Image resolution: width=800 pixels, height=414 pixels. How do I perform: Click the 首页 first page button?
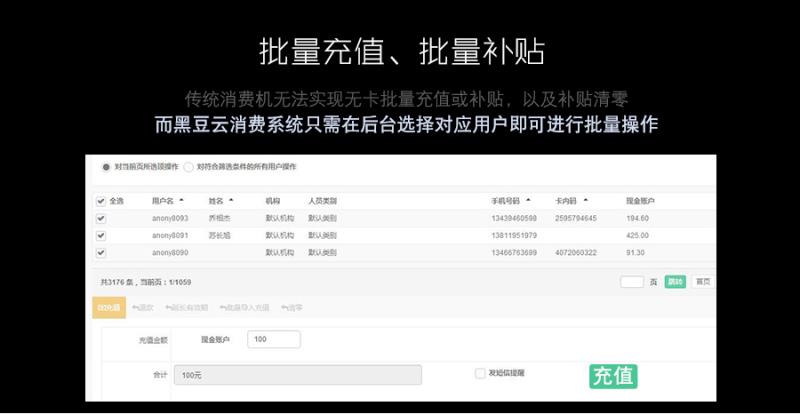tap(704, 282)
